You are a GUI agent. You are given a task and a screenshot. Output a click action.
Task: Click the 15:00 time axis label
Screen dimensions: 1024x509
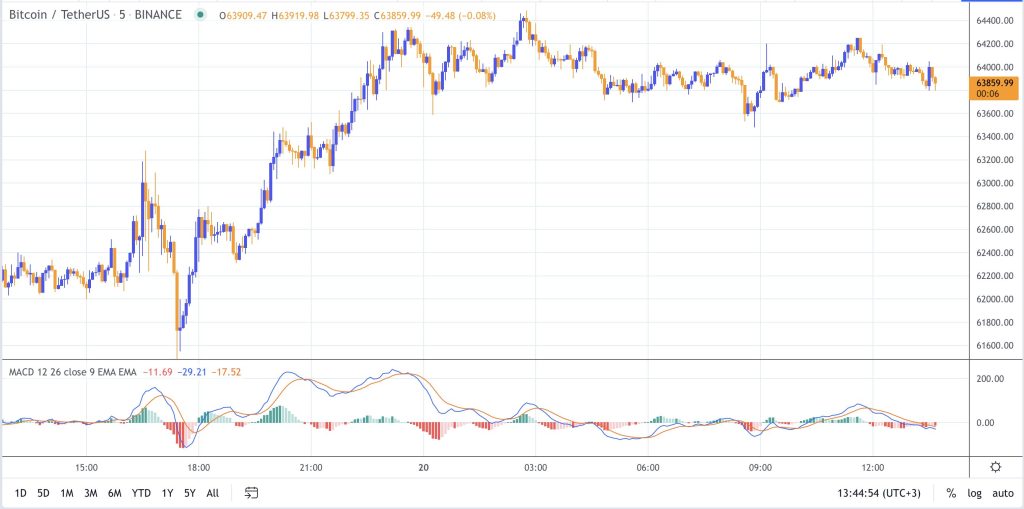[x=86, y=467]
